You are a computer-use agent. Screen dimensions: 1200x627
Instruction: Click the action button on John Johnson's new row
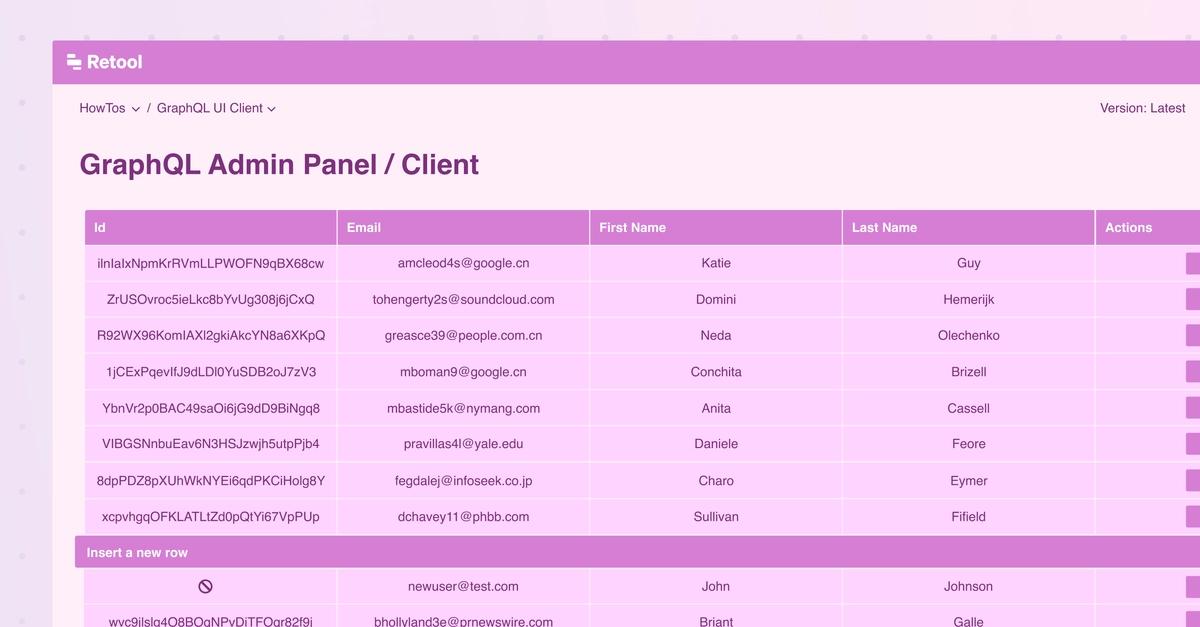pos(1194,586)
